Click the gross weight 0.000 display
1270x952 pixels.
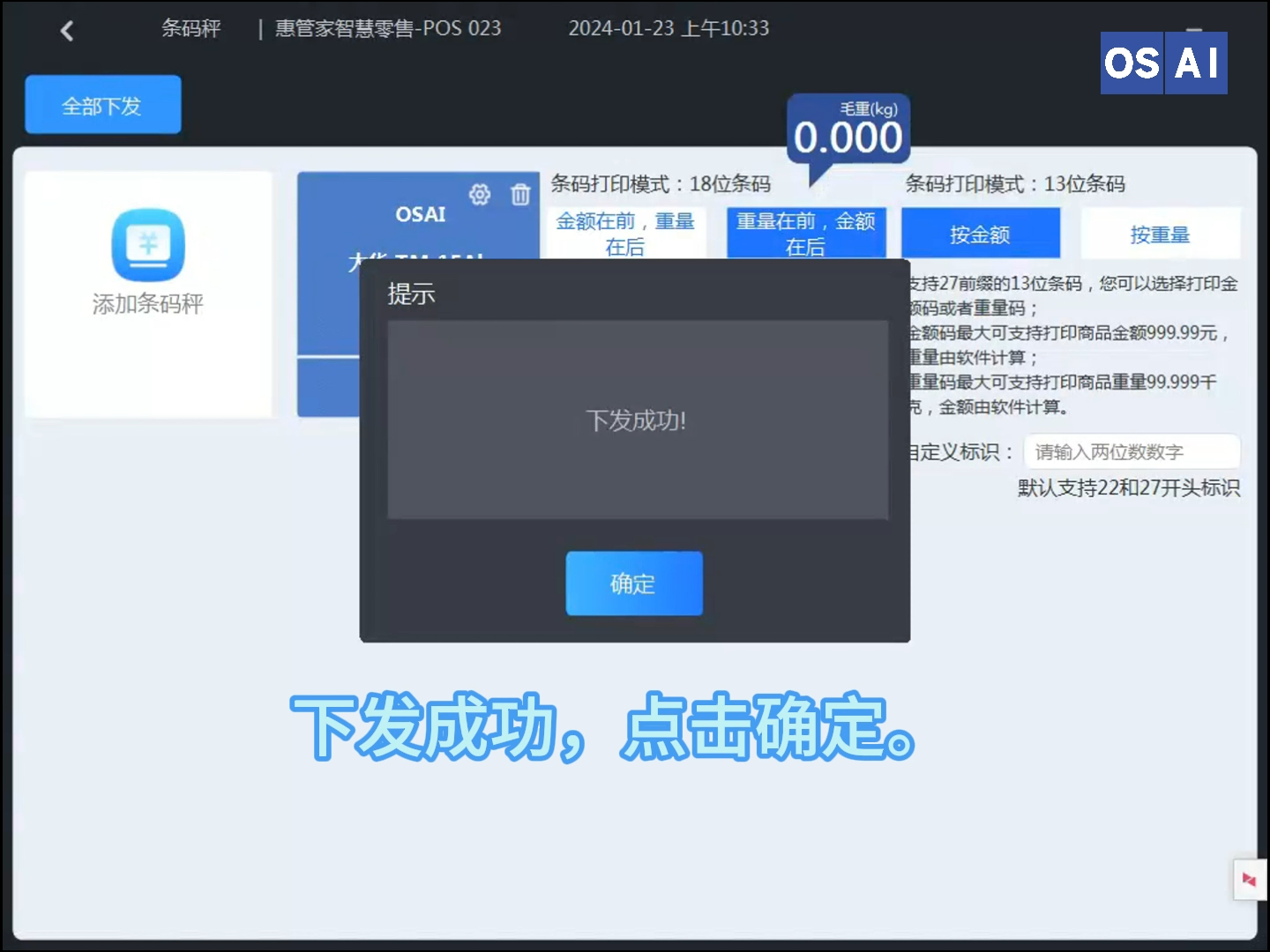tap(848, 138)
